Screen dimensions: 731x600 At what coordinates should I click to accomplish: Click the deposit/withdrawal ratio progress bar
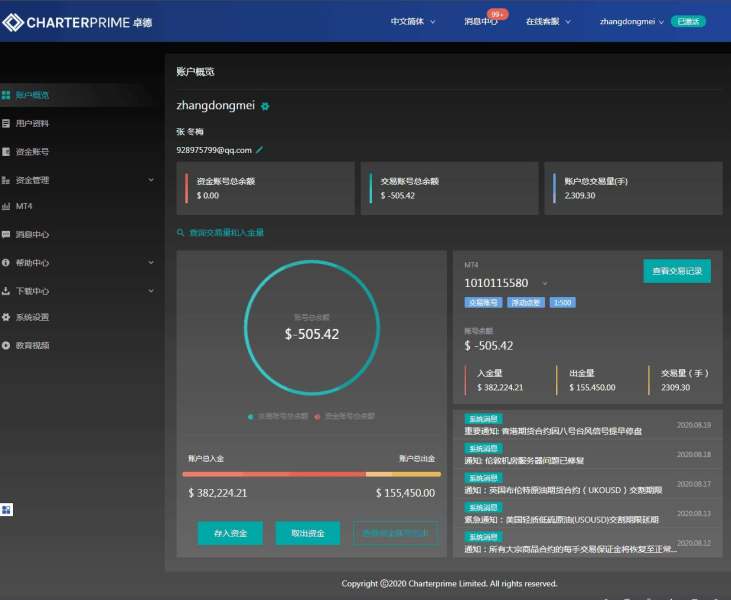click(x=311, y=474)
